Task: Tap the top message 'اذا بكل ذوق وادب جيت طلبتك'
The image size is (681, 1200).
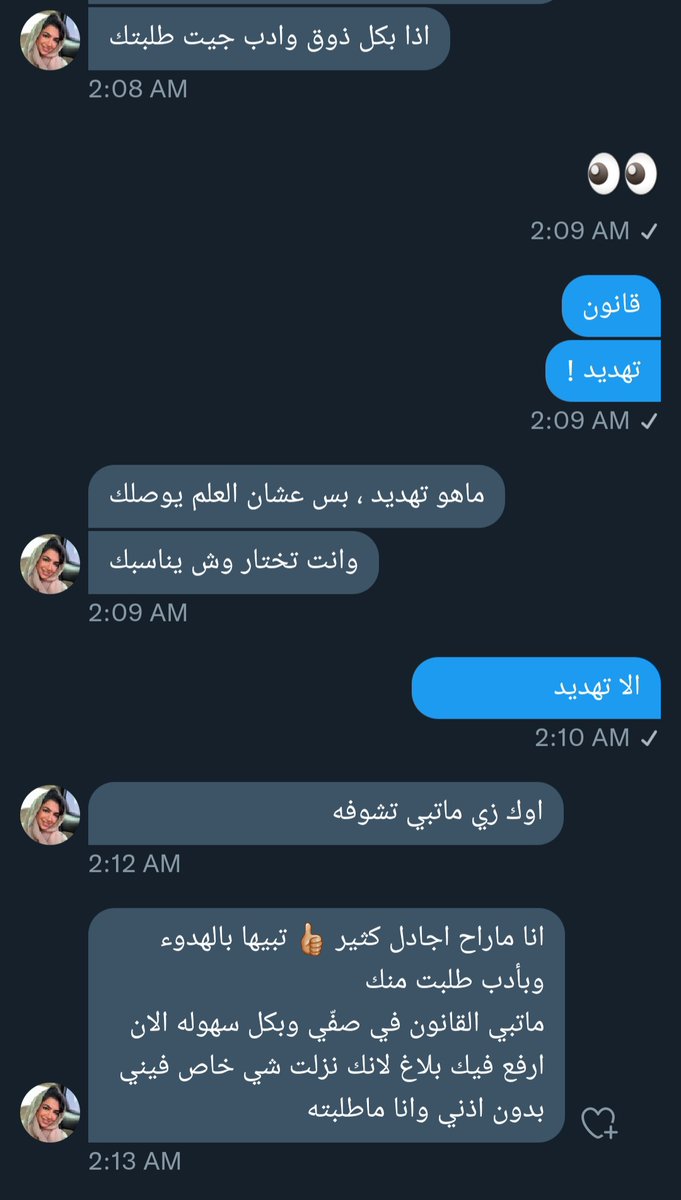Action: (x=269, y=39)
